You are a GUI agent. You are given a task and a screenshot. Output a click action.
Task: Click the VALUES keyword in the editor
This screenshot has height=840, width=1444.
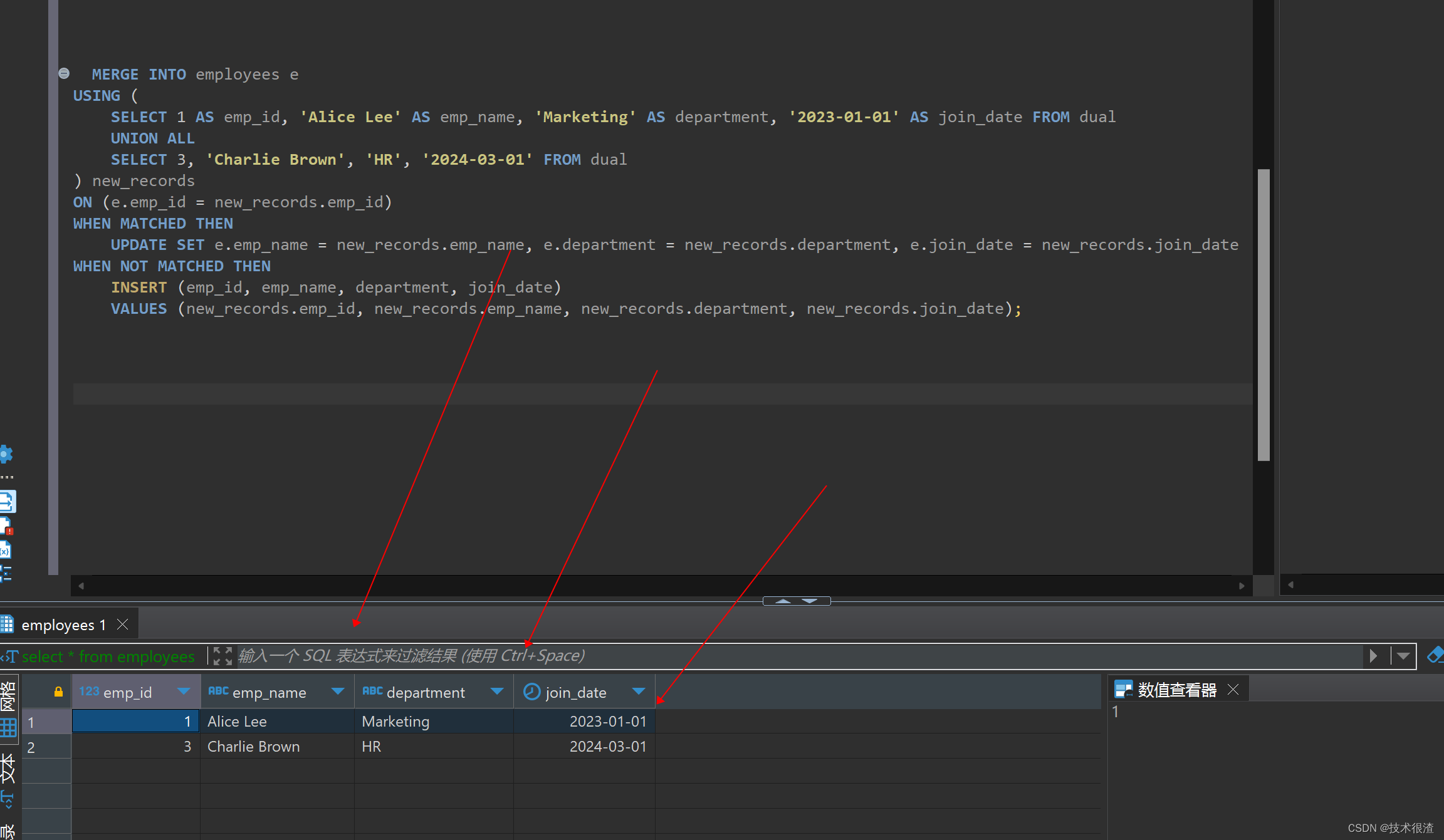(139, 308)
